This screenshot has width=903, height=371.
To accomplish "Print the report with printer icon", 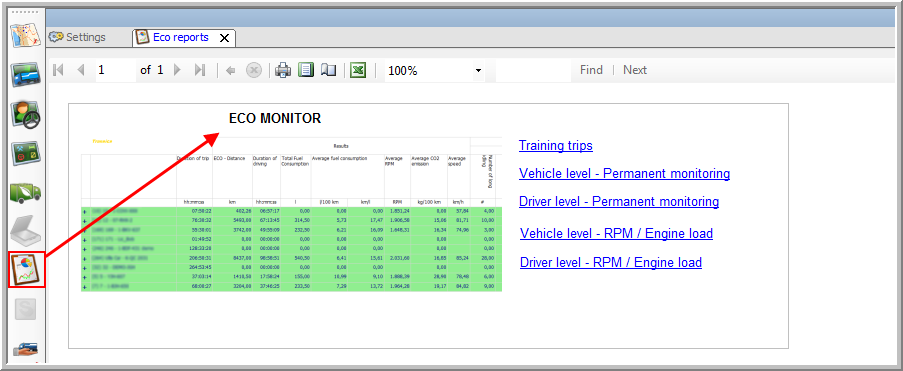I will point(283,70).
